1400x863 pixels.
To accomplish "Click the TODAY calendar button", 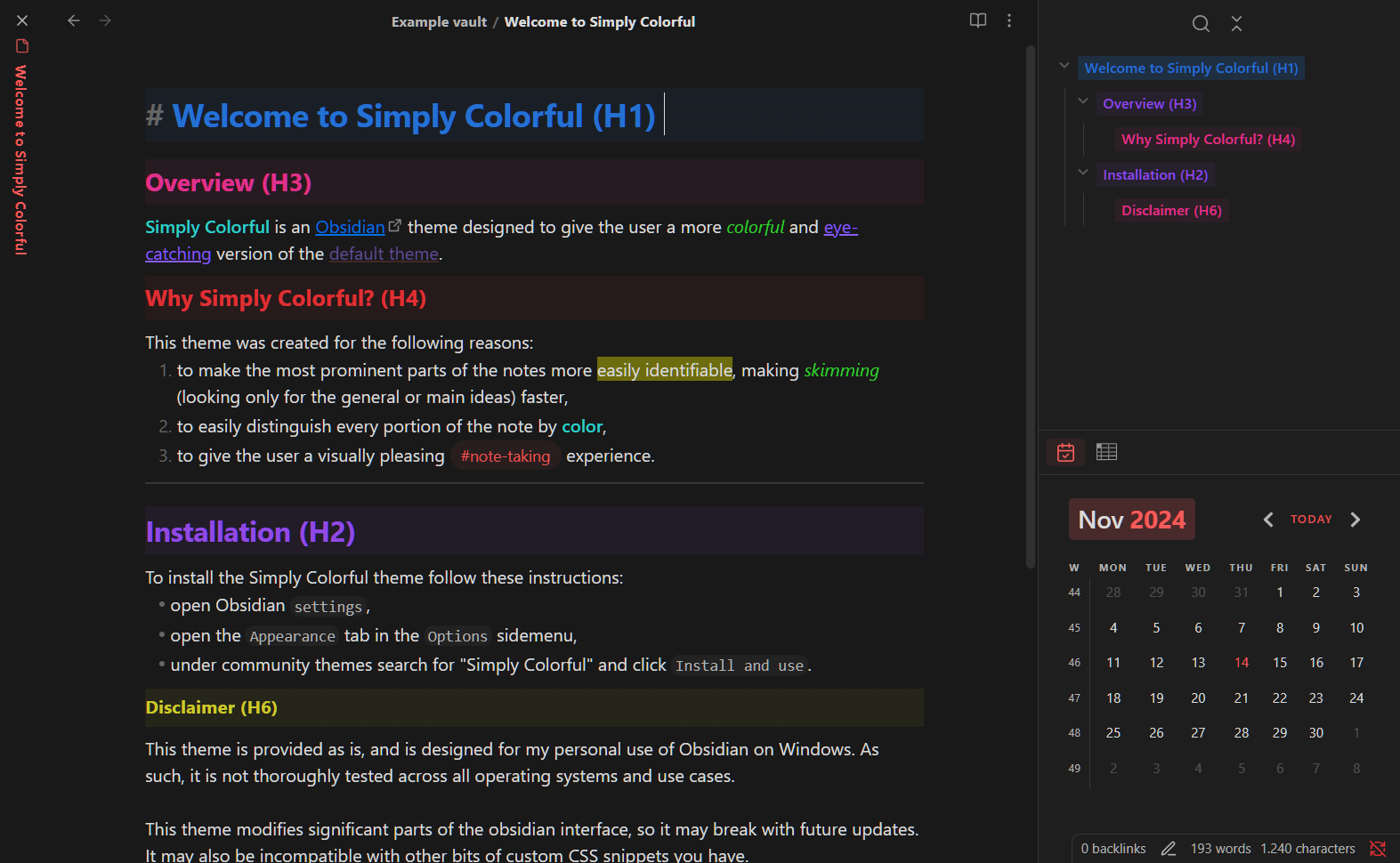I will pos(1311,520).
